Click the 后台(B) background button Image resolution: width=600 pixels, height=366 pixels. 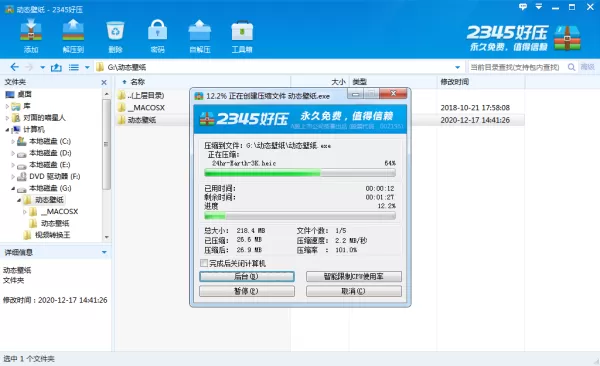pyautogui.click(x=247, y=276)
